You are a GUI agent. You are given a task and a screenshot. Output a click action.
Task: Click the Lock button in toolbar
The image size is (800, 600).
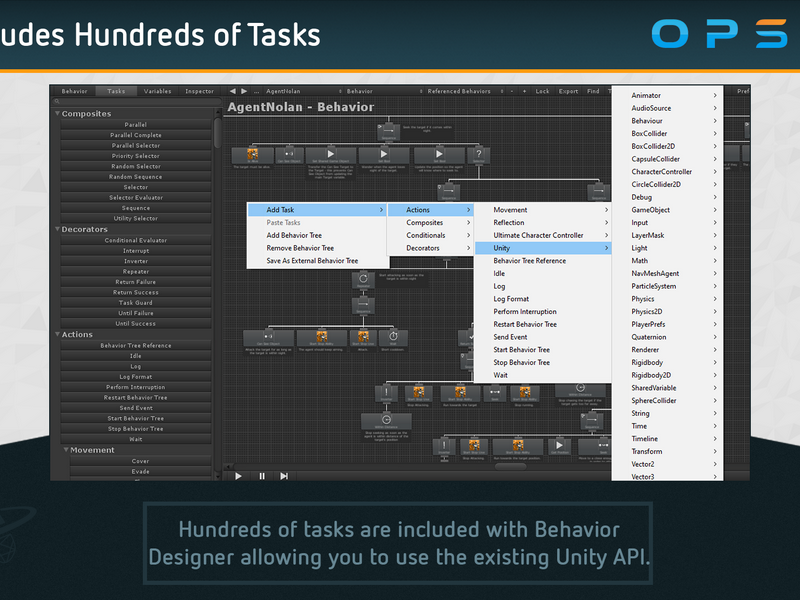[542, 91]
